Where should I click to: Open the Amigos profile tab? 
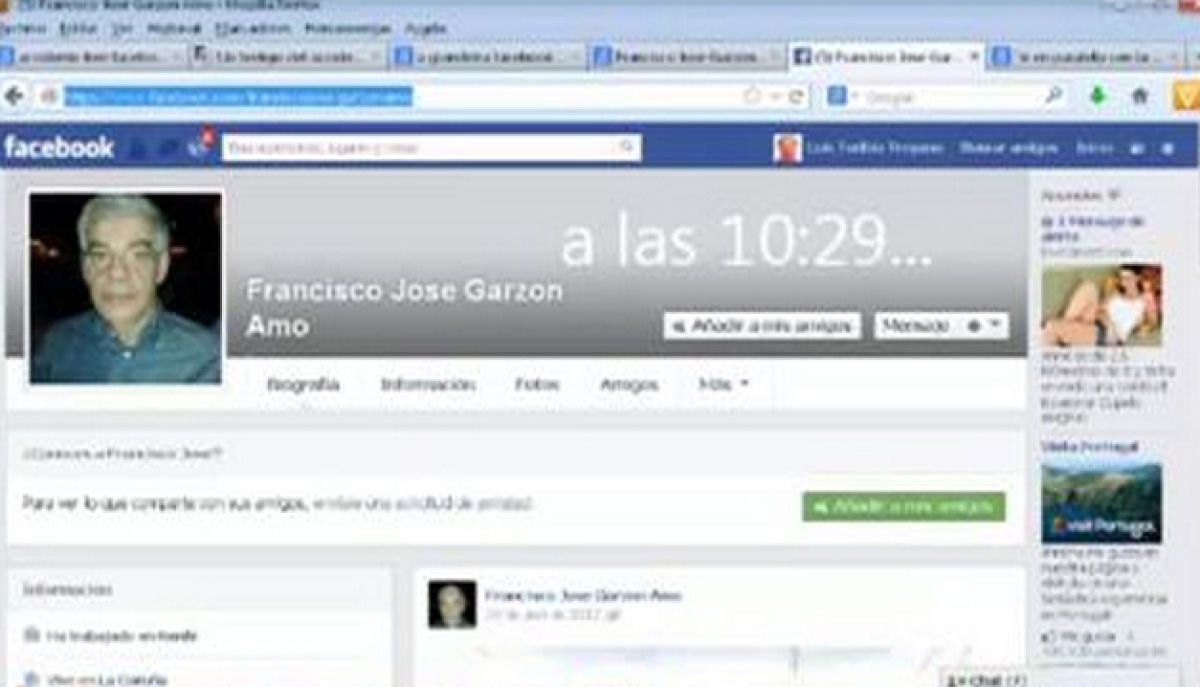(629, 385)
